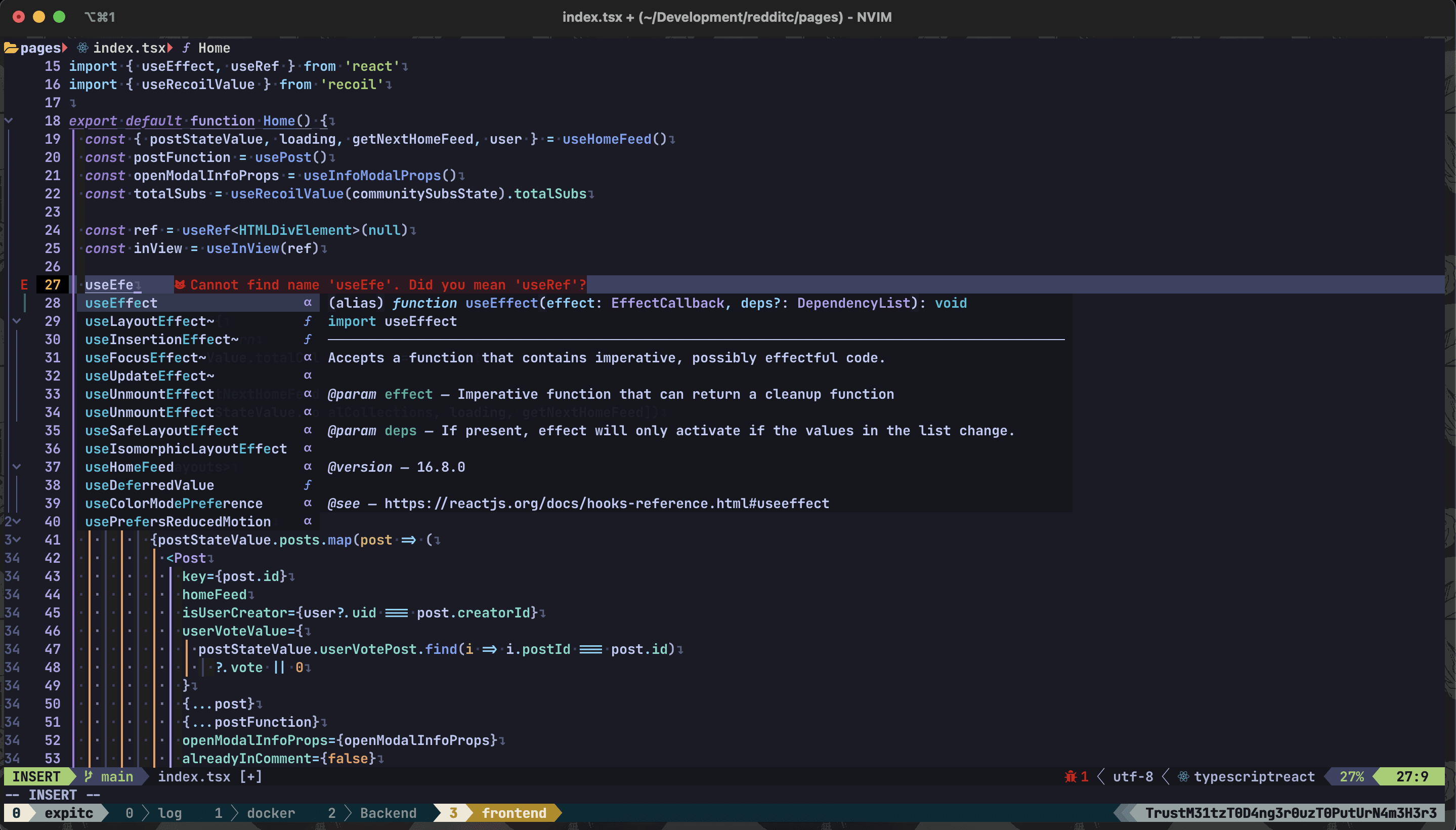1456x830 pixels.
Task: Click the git branch icon in statusline
Action: [89, 776]
